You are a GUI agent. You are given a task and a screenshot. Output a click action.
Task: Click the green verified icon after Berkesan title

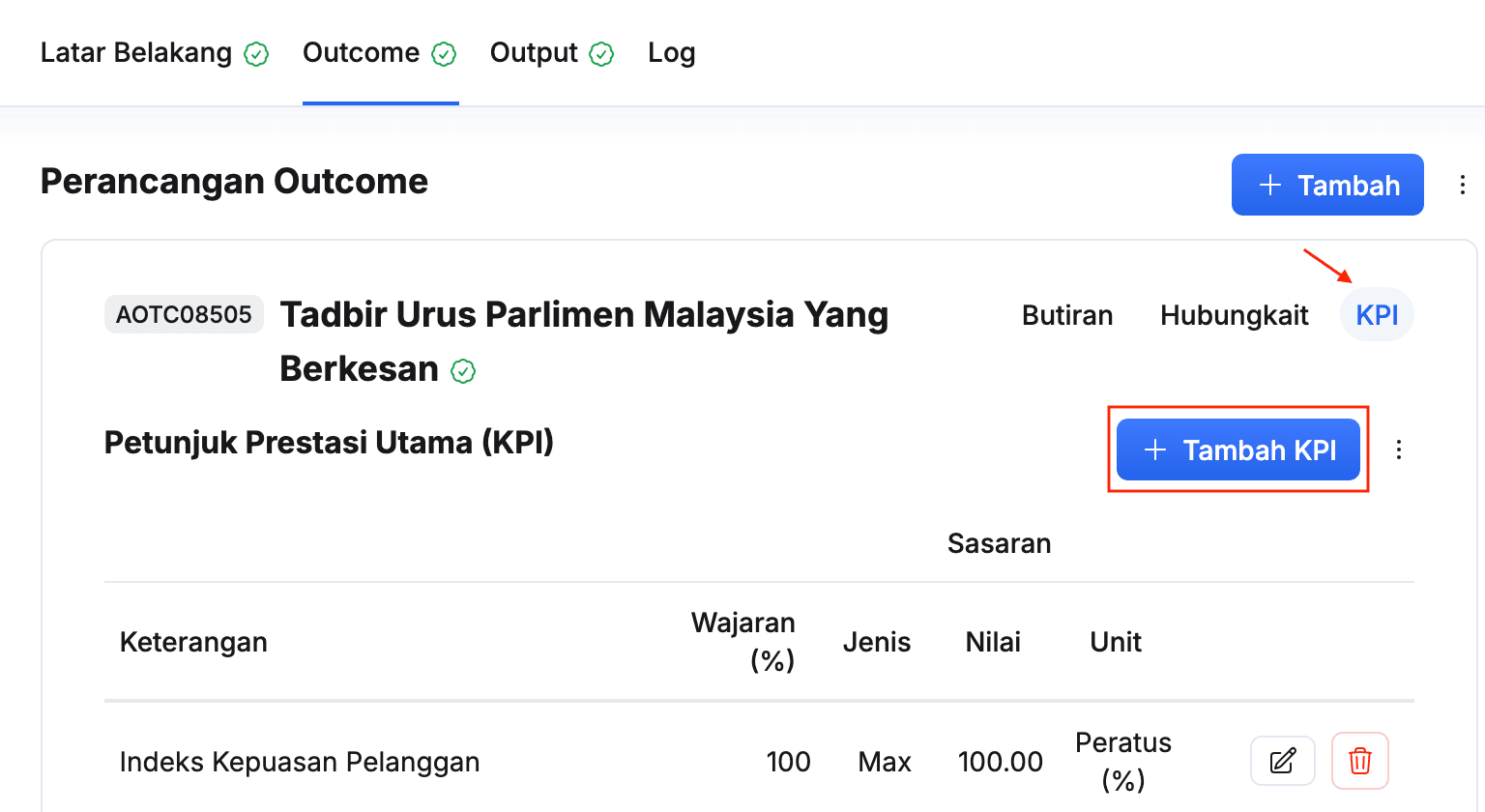[463, 371]
